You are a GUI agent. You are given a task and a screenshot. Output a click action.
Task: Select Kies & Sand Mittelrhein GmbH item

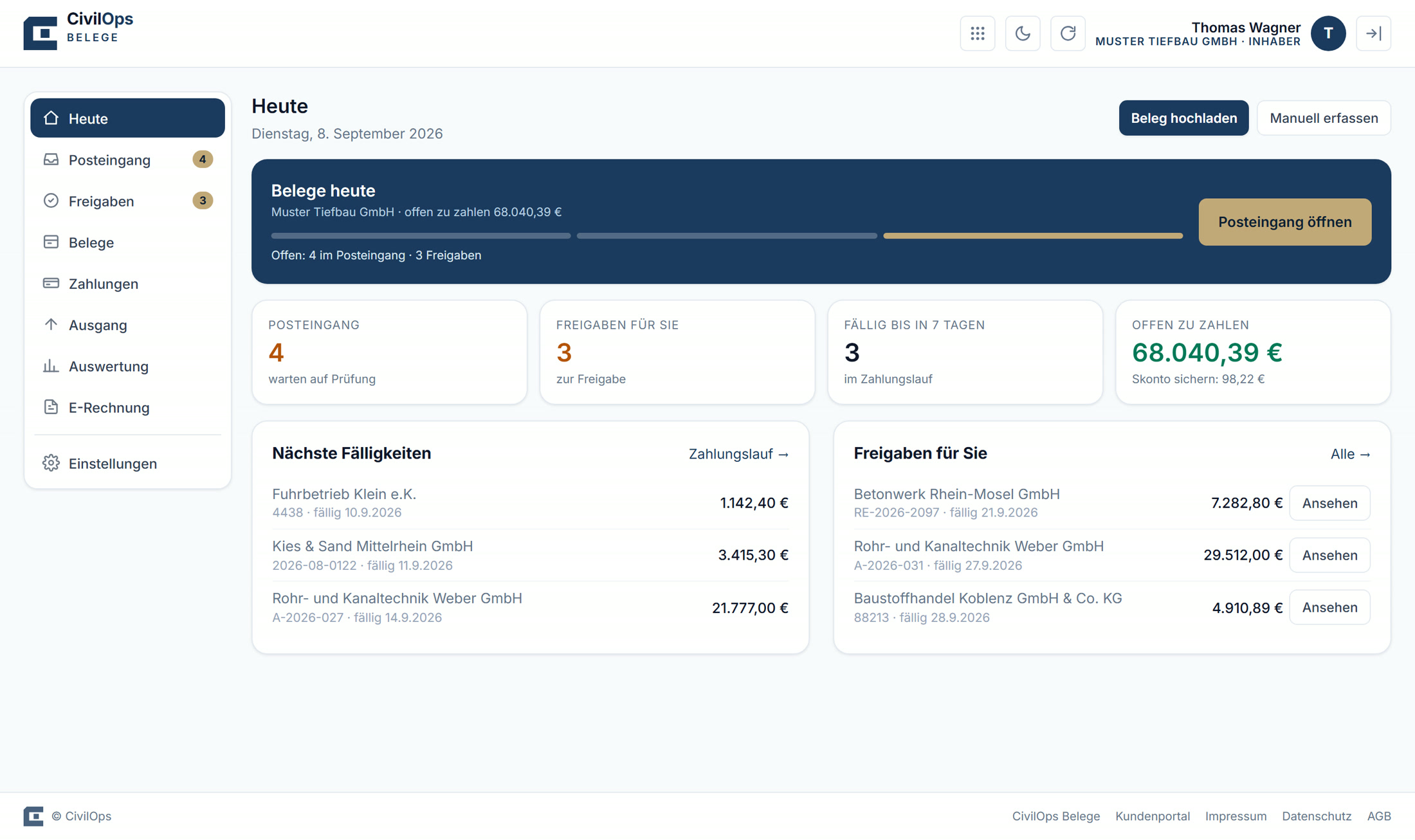[x=530, y=555]
